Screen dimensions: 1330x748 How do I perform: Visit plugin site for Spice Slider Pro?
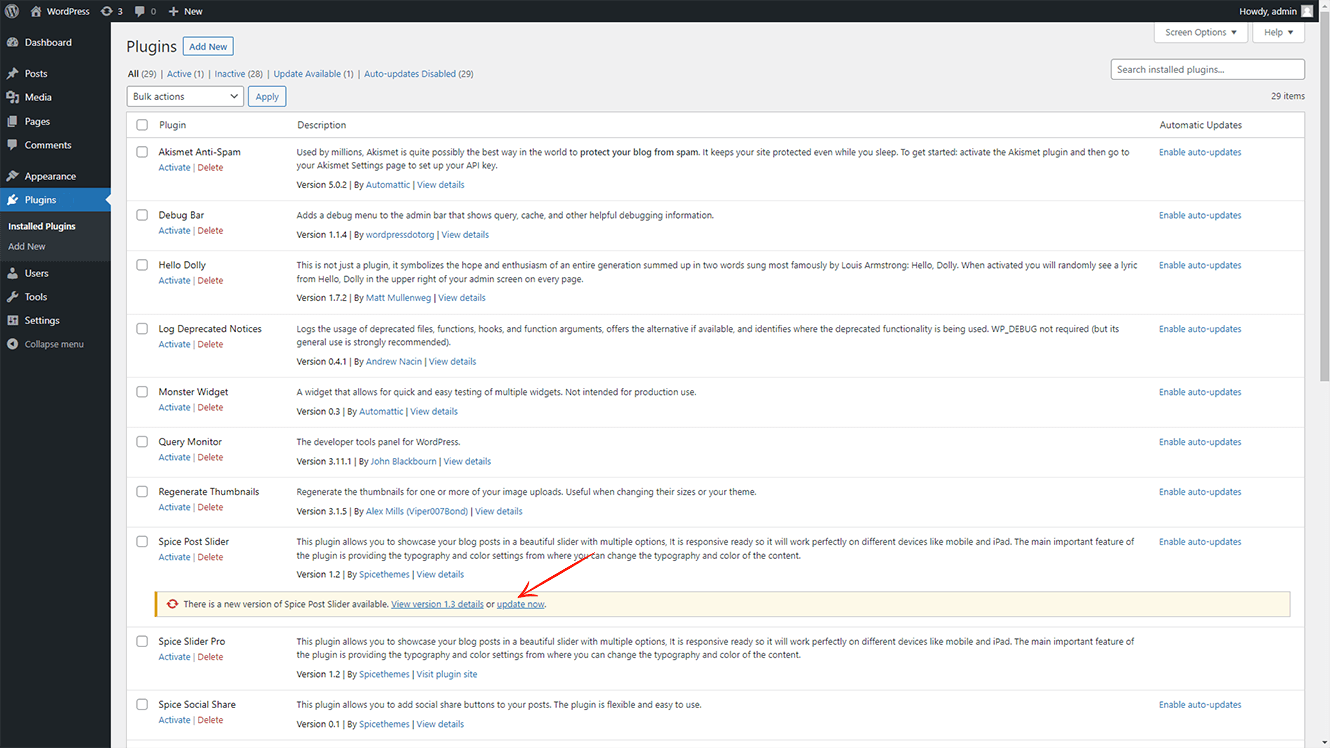coord(447,674)
